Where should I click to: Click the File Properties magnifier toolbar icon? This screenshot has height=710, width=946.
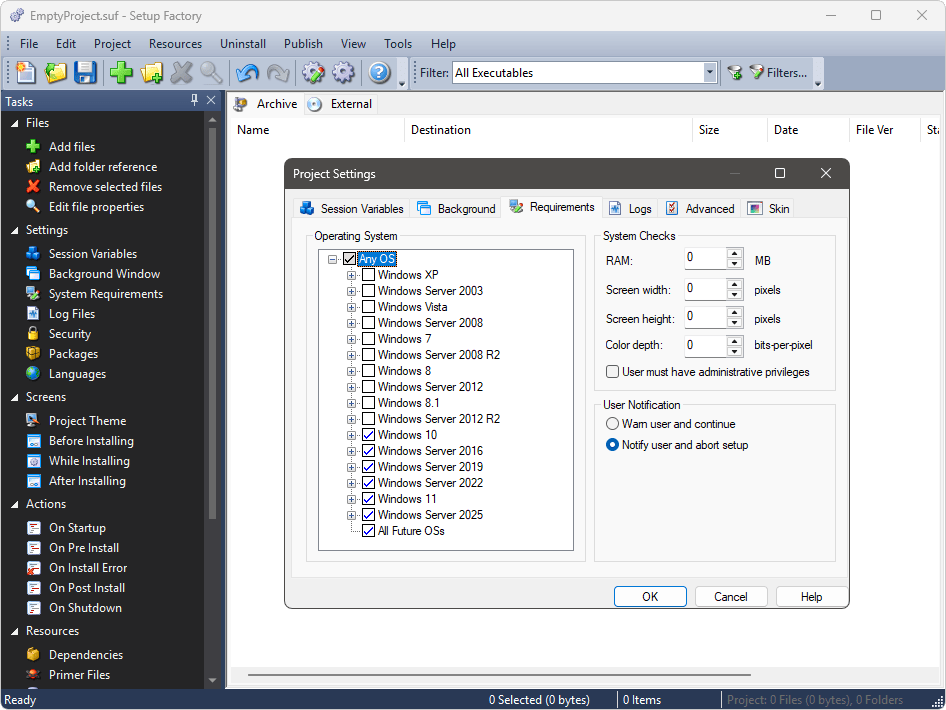point(211,72)
